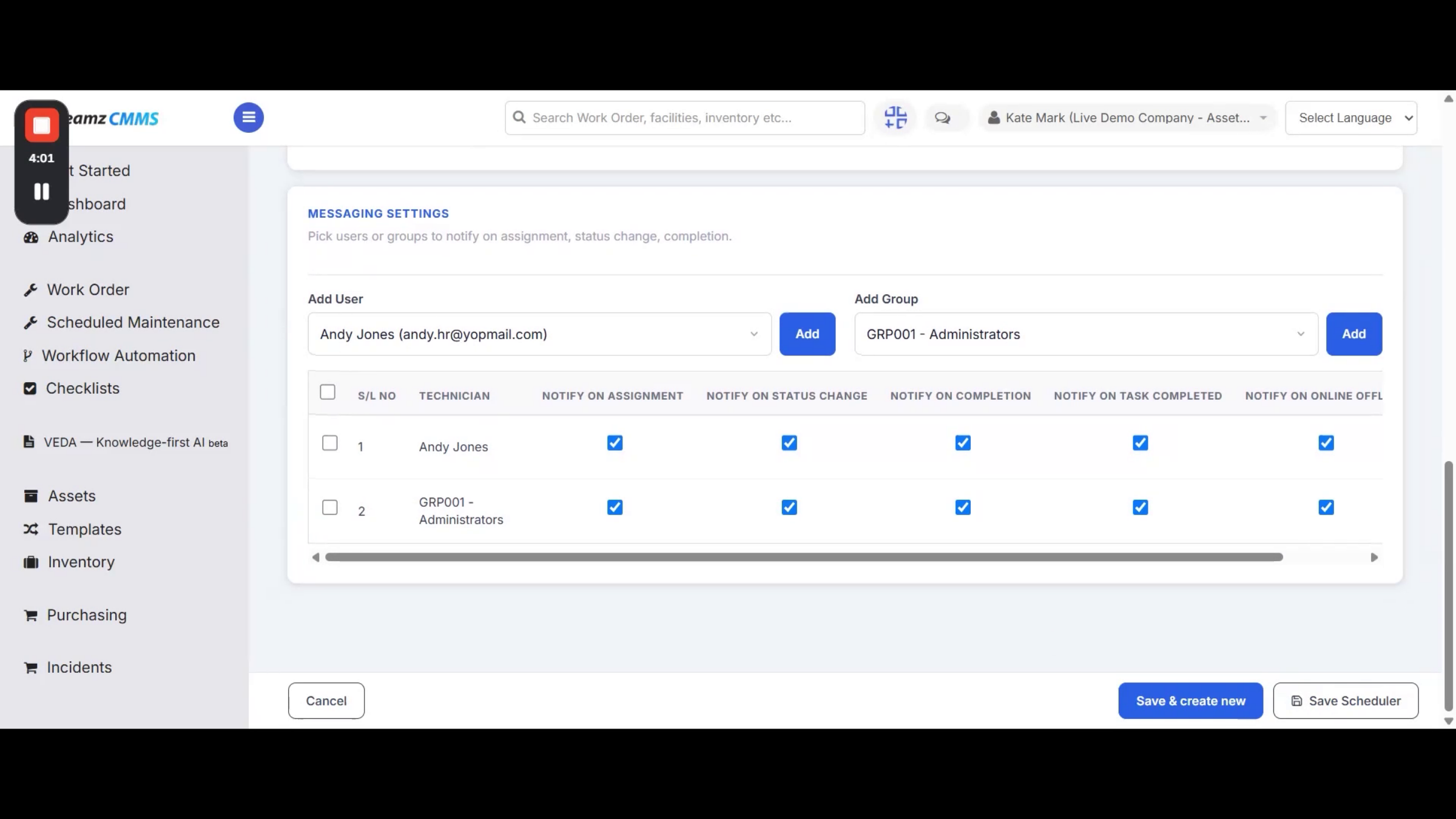Screen dimensions: 1456x819
Task: Click the table's left scroll arrow
Action: (x=315, y=558)
